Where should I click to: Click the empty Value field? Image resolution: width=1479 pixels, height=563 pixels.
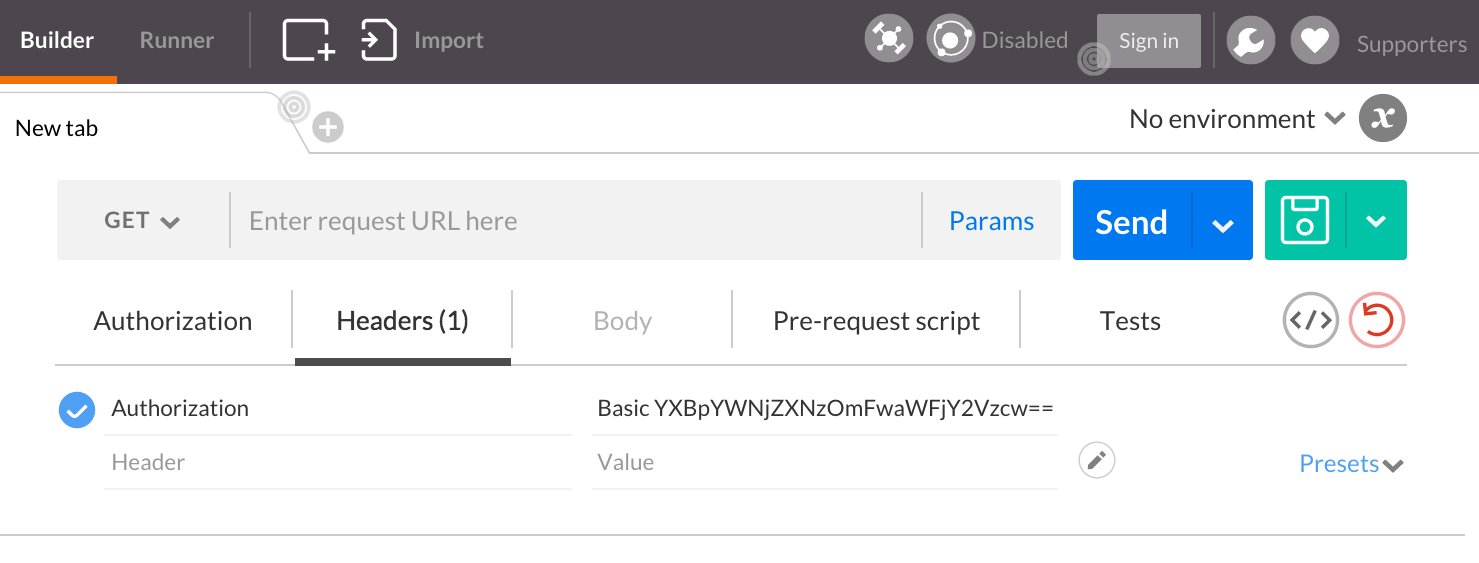pos(825,462)
